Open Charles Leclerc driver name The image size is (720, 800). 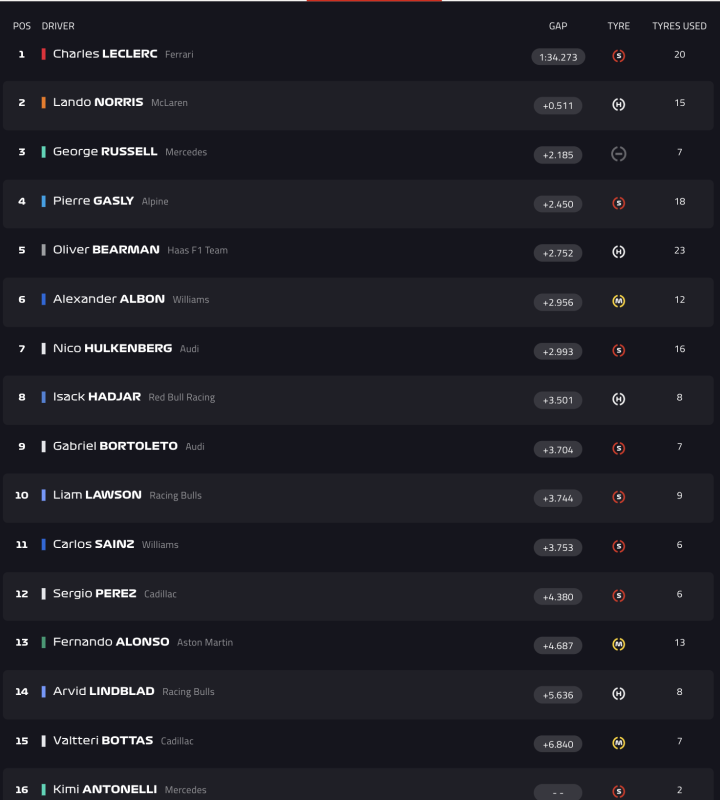point(105,54)
